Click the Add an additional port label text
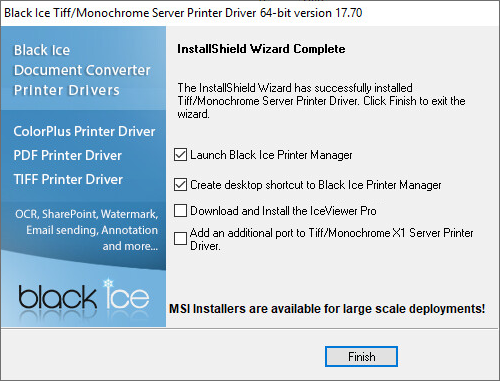This screenshot has width=500, height=381. 331,239
